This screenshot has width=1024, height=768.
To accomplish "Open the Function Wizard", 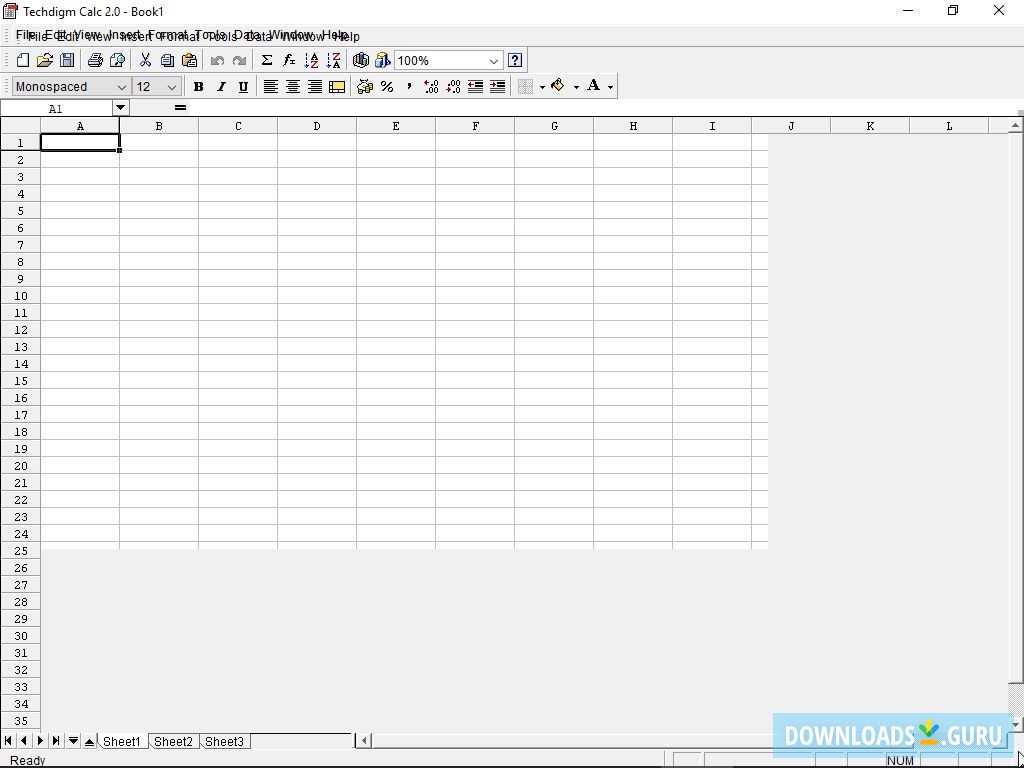I will (288, 60).
